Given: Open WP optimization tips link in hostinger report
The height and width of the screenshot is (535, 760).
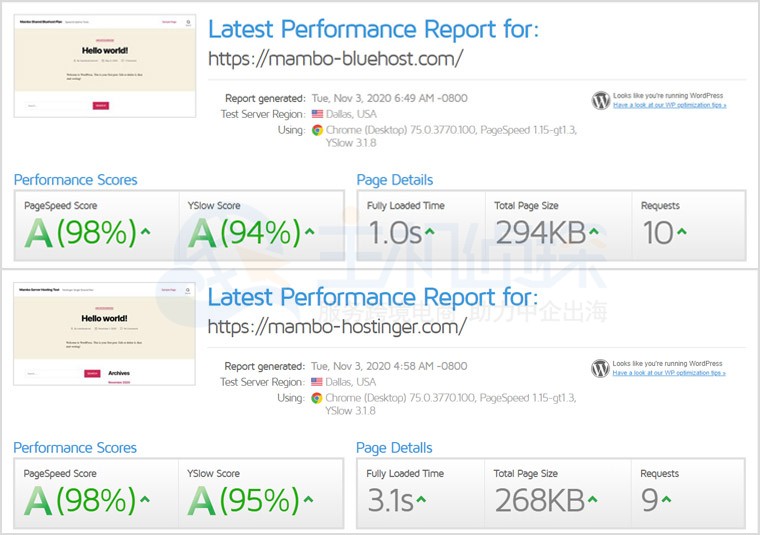Looking at the screenshot, I should tap(669, 373).
